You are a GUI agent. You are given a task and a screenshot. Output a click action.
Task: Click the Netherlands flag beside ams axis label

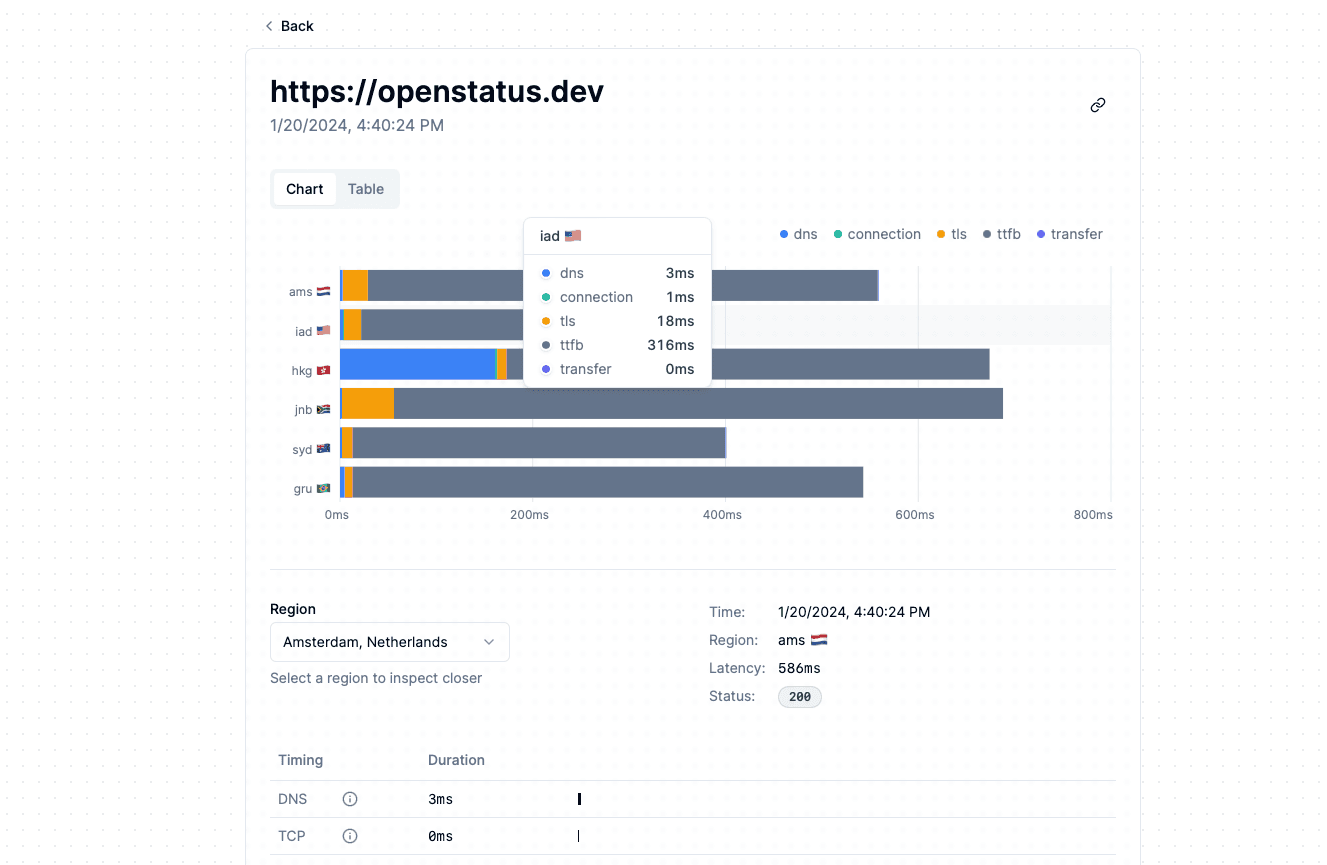click(324, 292)
